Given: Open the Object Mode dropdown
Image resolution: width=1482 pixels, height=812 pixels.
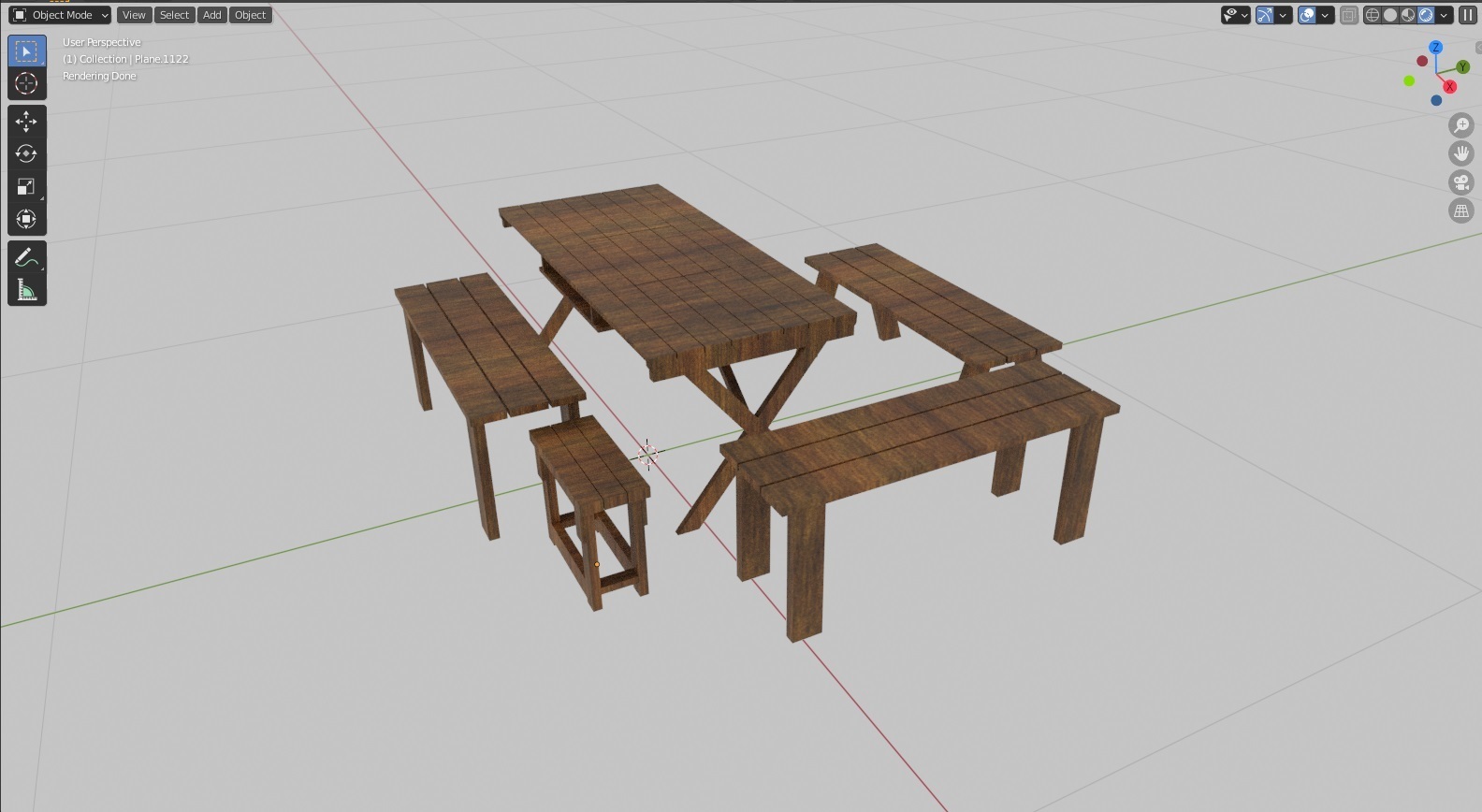Looking at the screenshot, I should [60, 15].
